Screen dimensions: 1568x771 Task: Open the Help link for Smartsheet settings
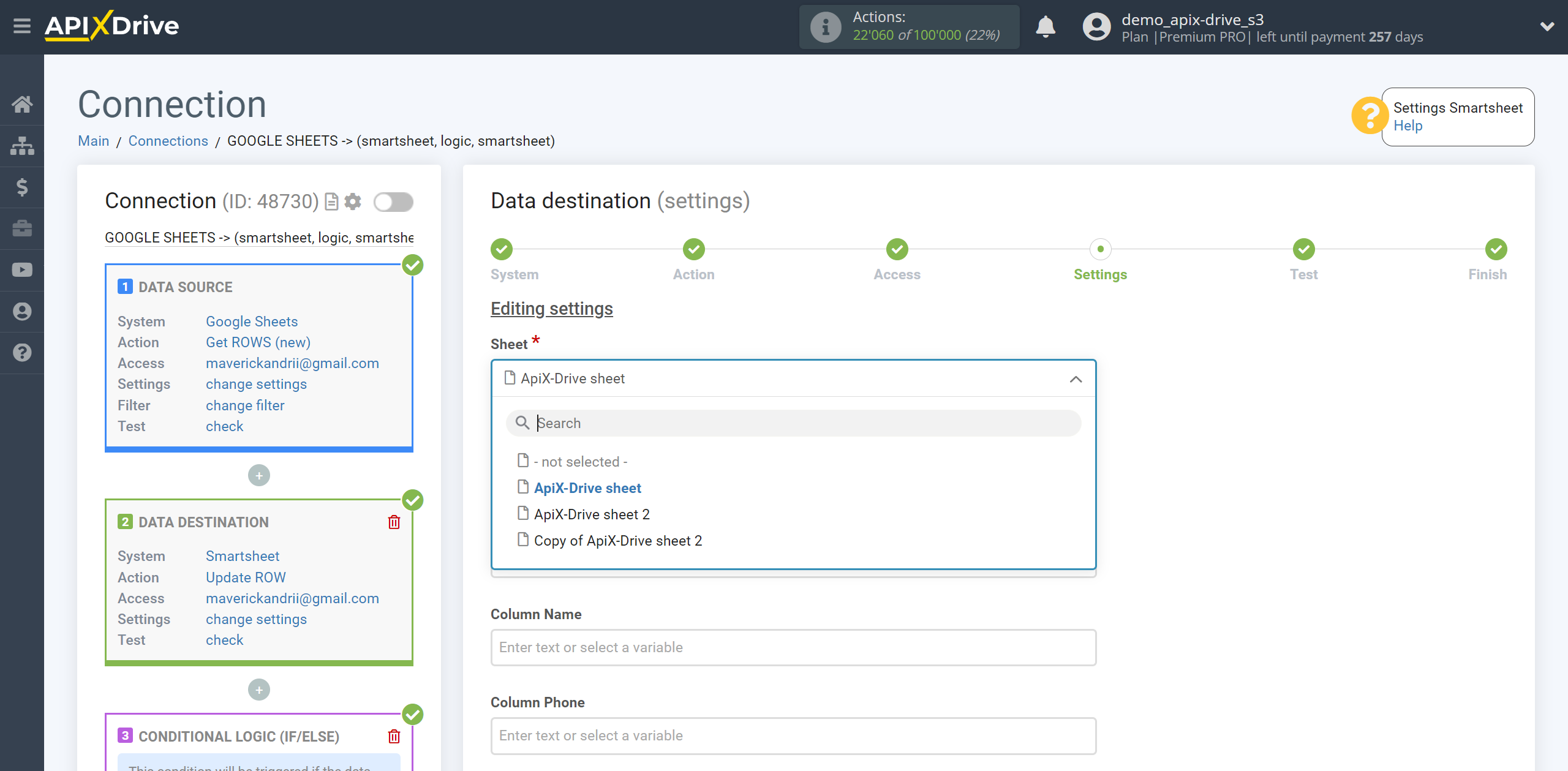(x=1408, y=126)
